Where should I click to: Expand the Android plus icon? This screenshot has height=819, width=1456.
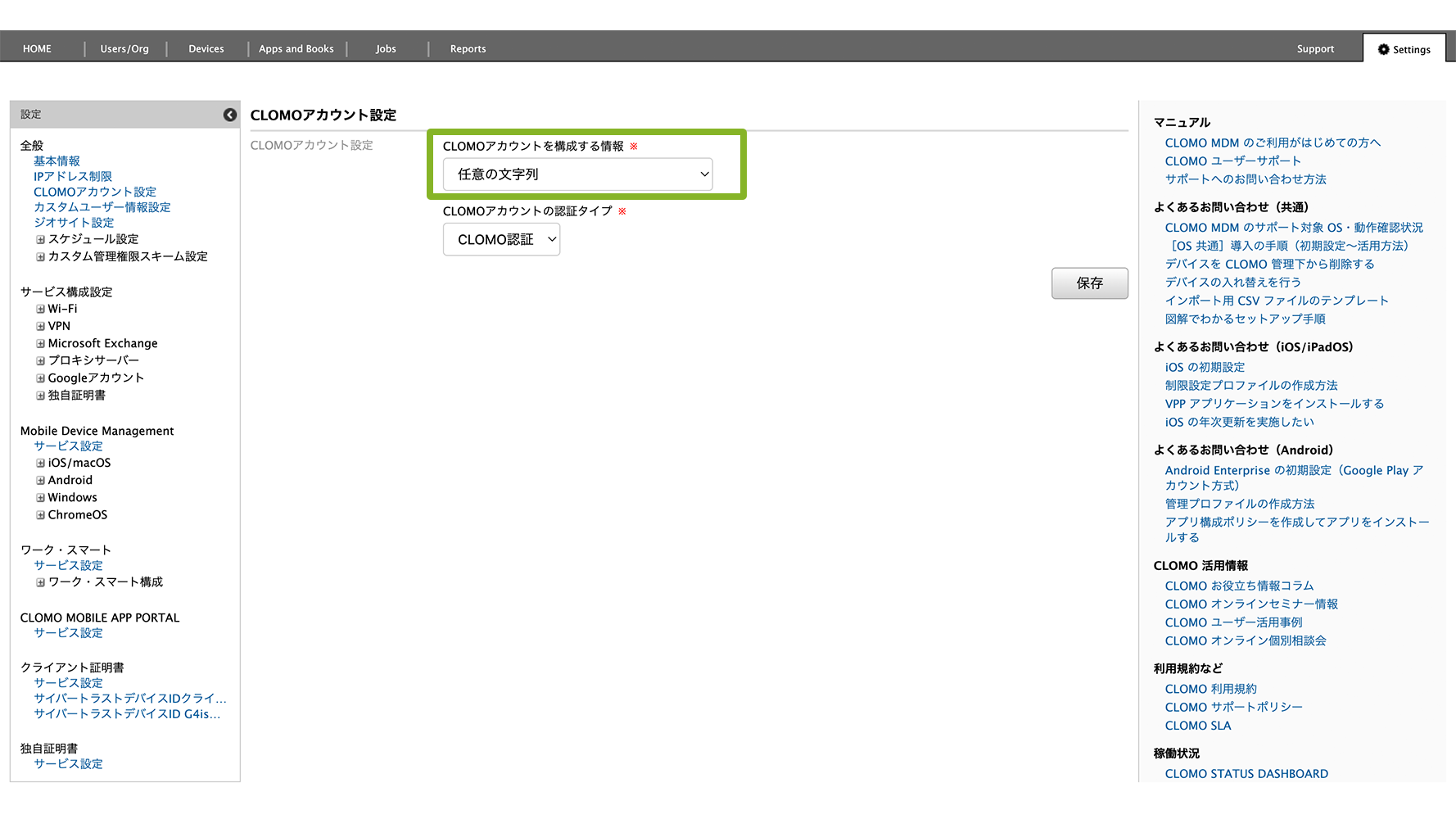tap(40, 481)
